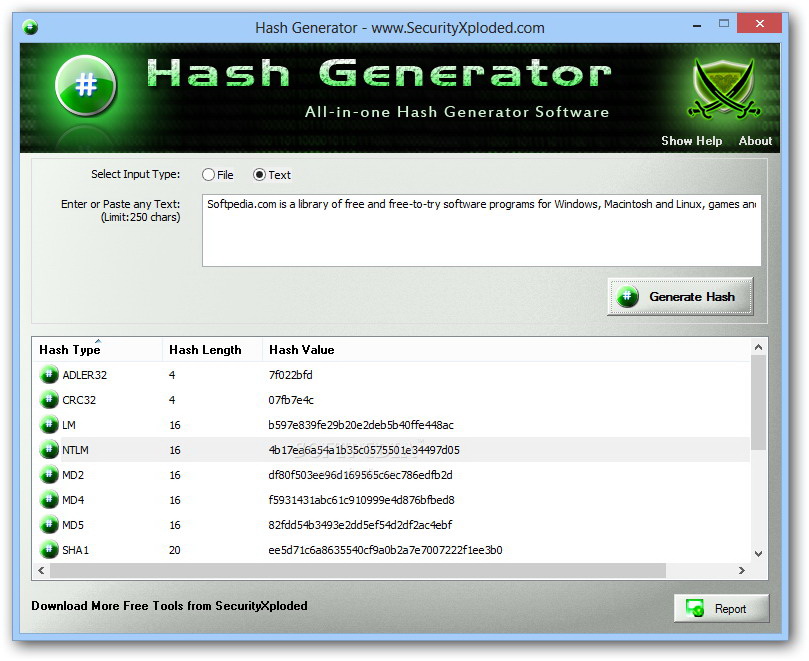Click the Report button
809x661 pixels.
click(721, 609)
